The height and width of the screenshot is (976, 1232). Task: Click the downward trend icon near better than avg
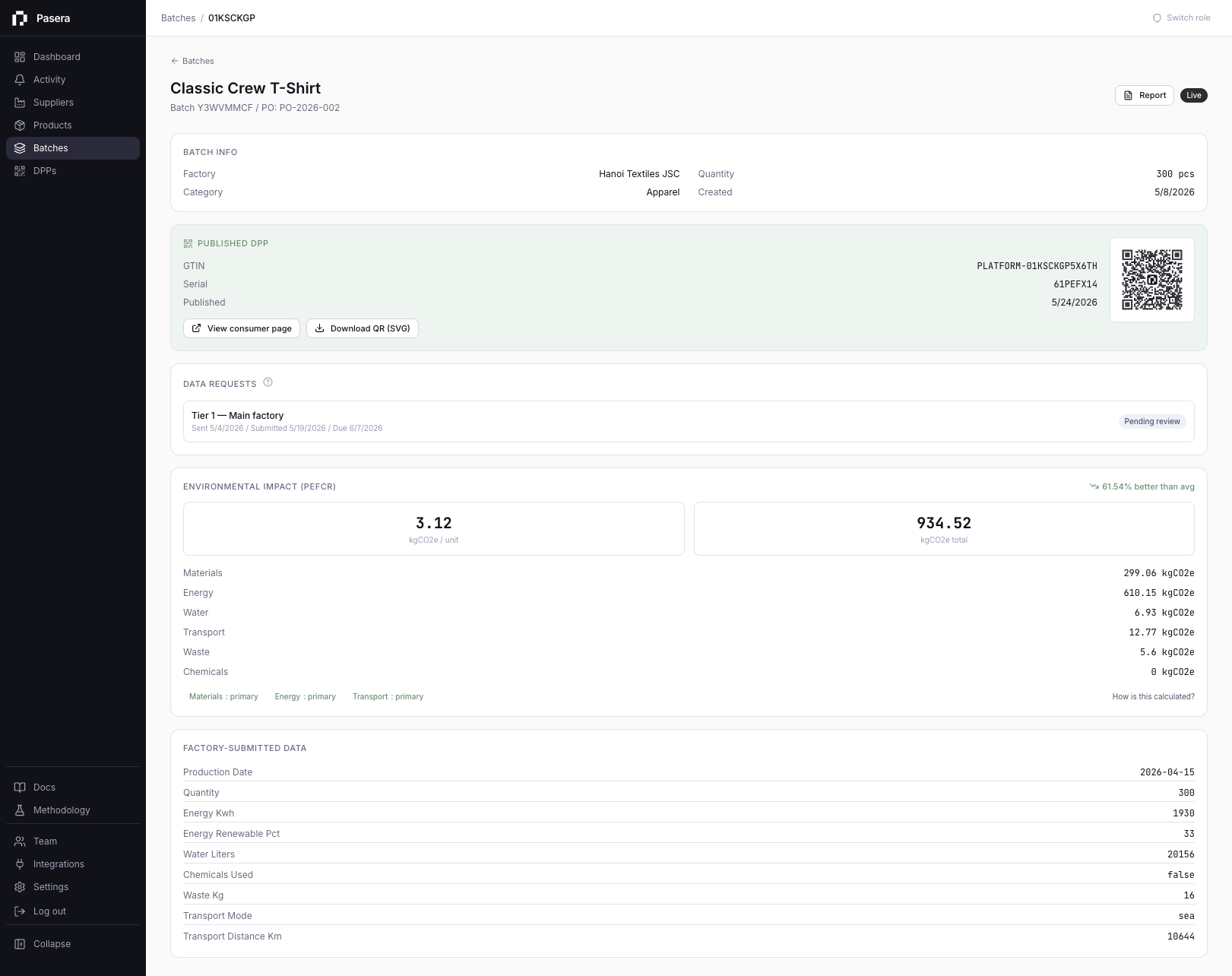click(1094, 486)
